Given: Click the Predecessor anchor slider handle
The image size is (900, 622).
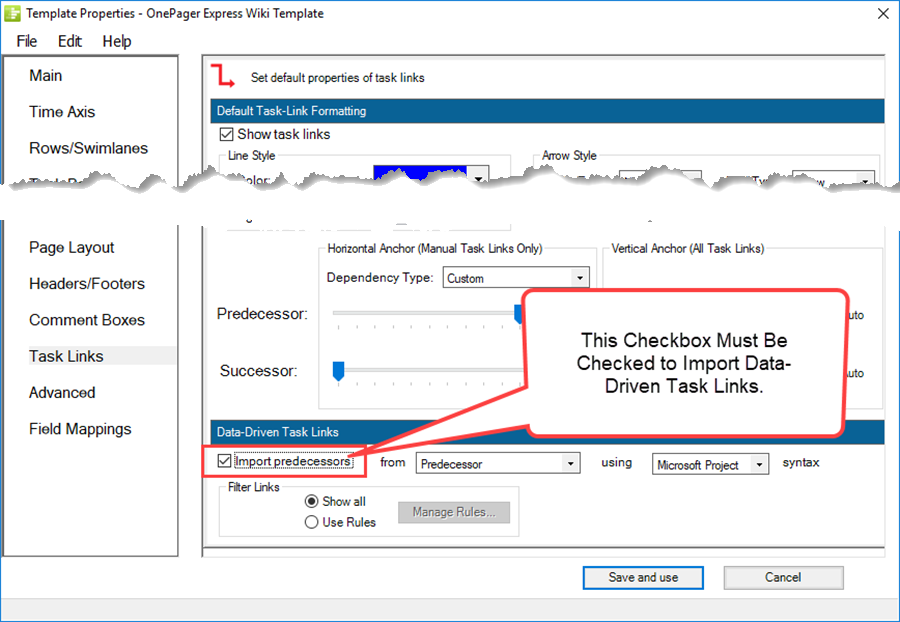Looking at the screenshot, I should [518, 314].
